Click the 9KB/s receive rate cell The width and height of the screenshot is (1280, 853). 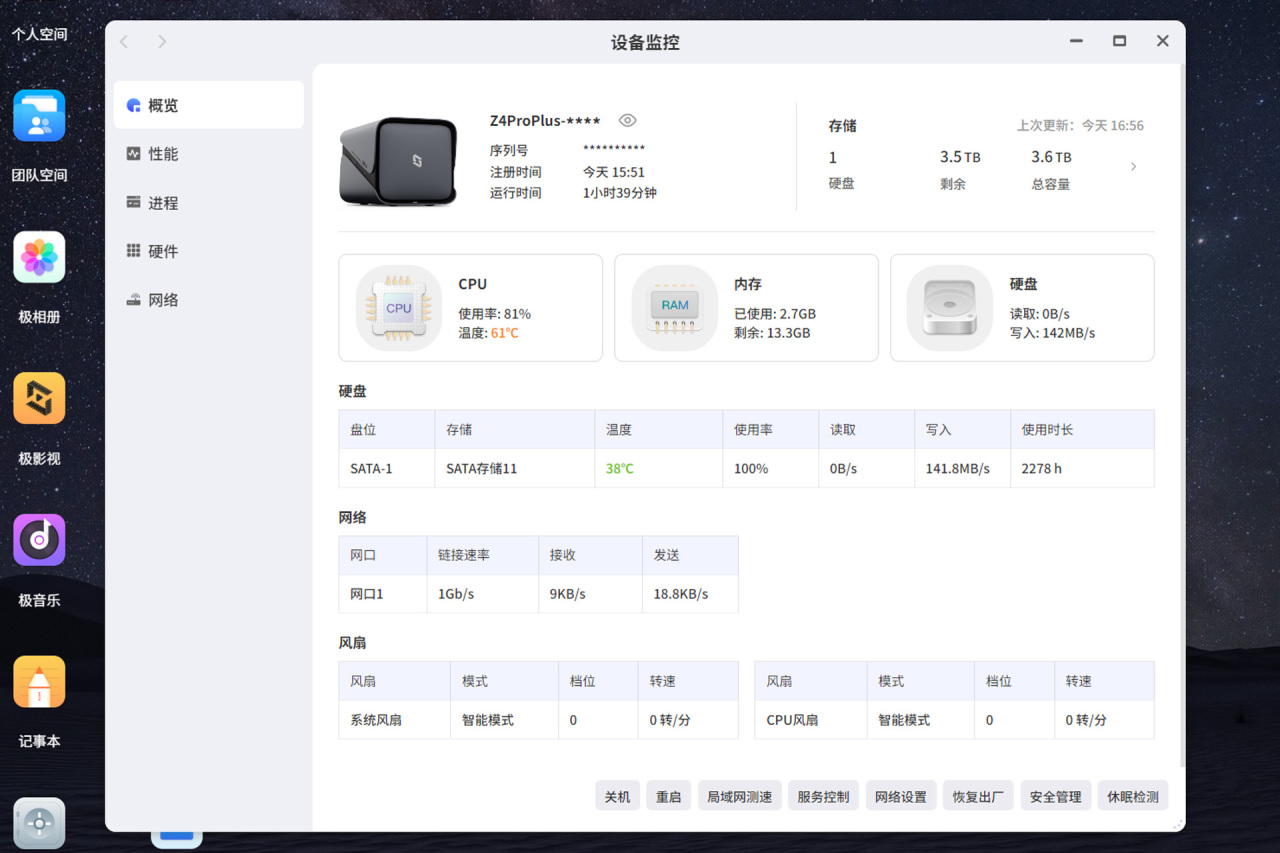coord(590,594)
